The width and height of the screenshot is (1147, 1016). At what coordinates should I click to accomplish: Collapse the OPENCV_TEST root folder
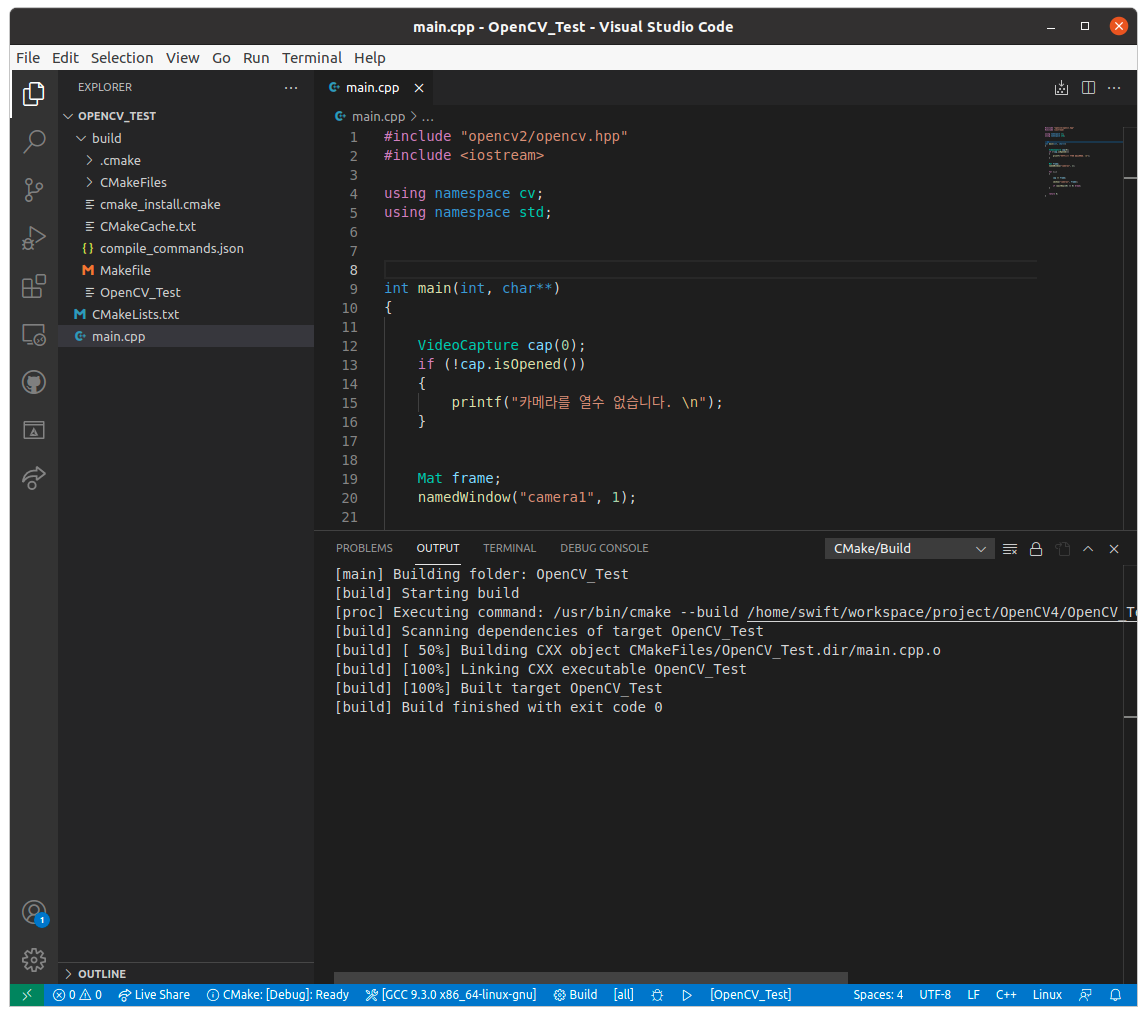click(186, 116)
